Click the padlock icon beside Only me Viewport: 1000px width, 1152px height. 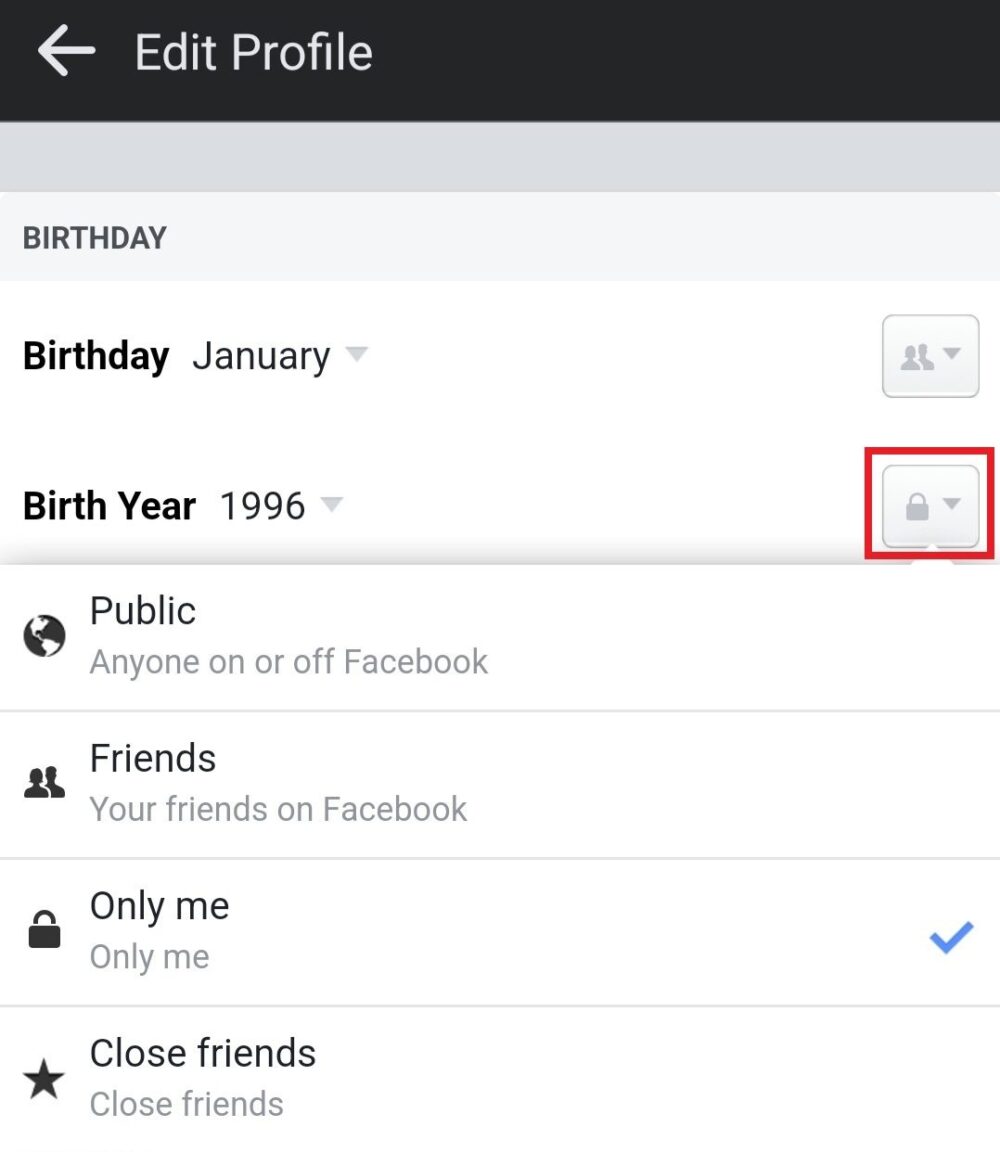coord(44,931)
